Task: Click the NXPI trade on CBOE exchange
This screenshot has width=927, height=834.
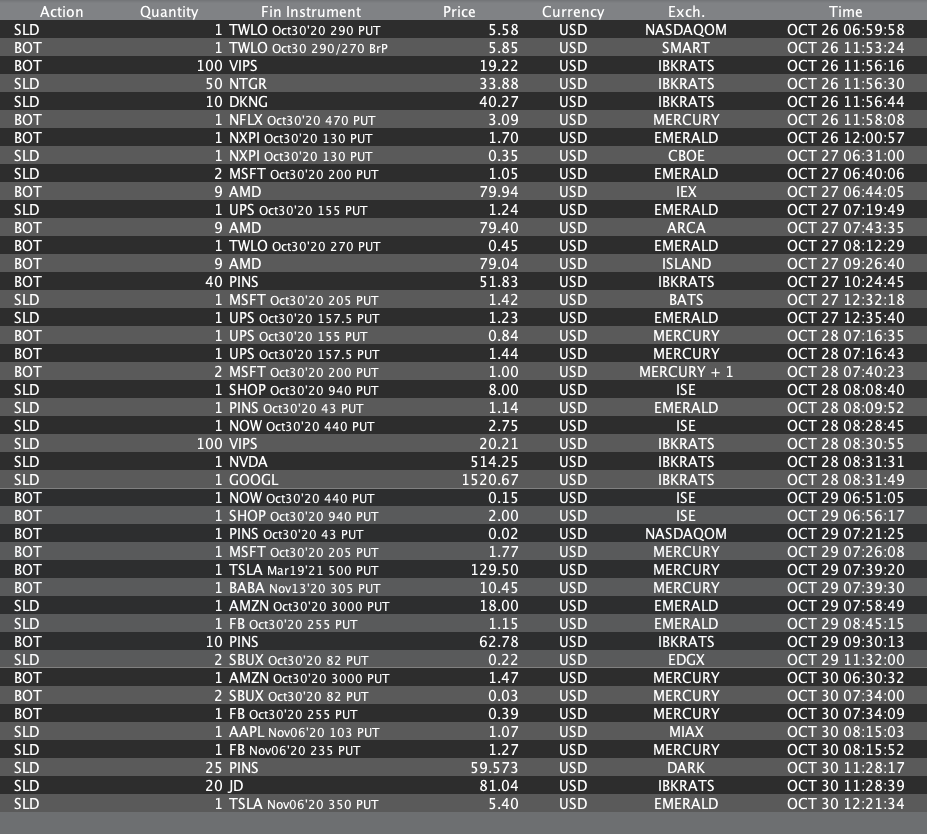Action: pyautogui.click(x=464, y=156)
